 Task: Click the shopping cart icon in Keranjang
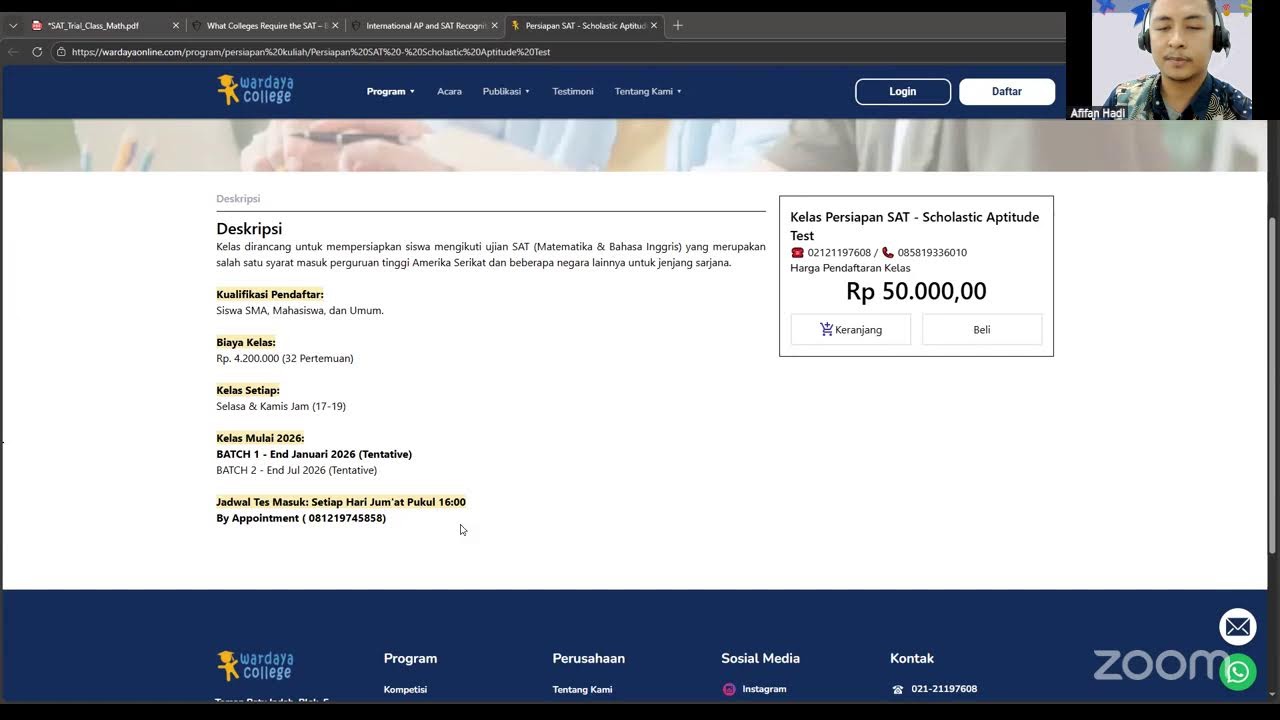coord(826,329)
